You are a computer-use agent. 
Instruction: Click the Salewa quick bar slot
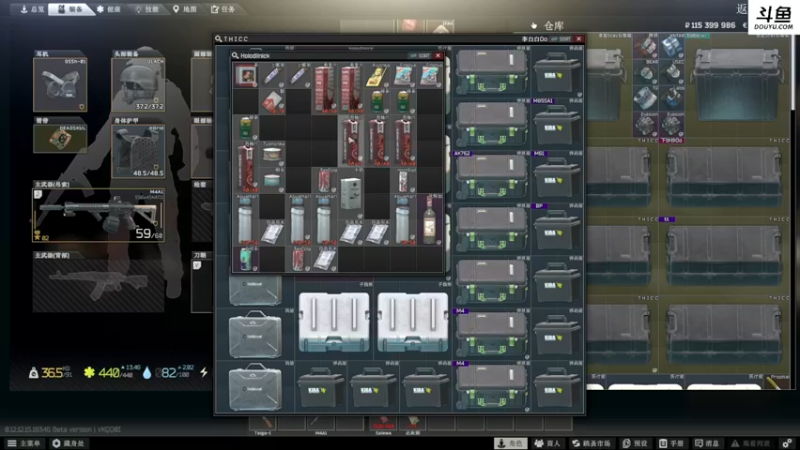[x=383, y=423]
